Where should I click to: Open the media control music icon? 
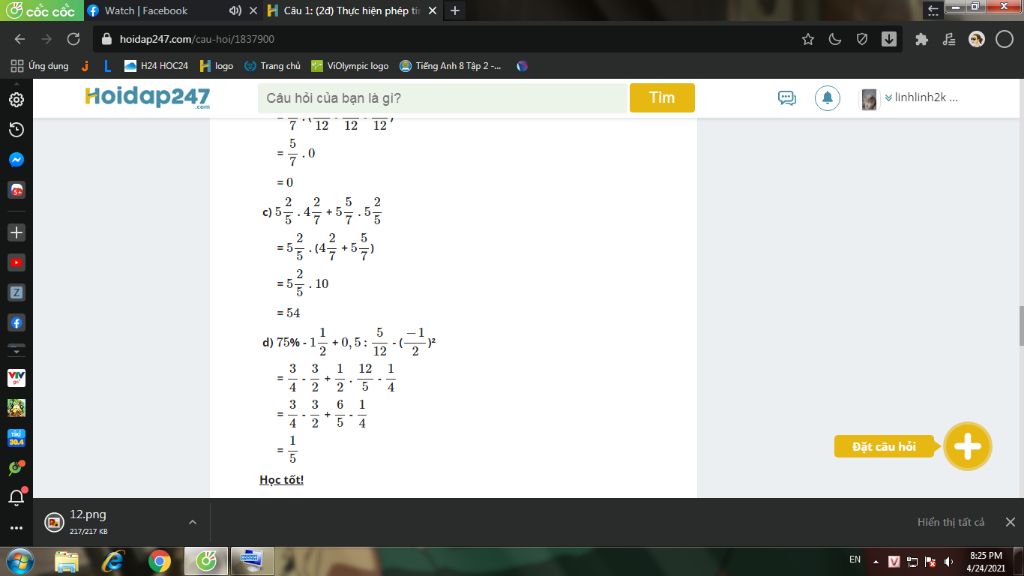point(949,39)
